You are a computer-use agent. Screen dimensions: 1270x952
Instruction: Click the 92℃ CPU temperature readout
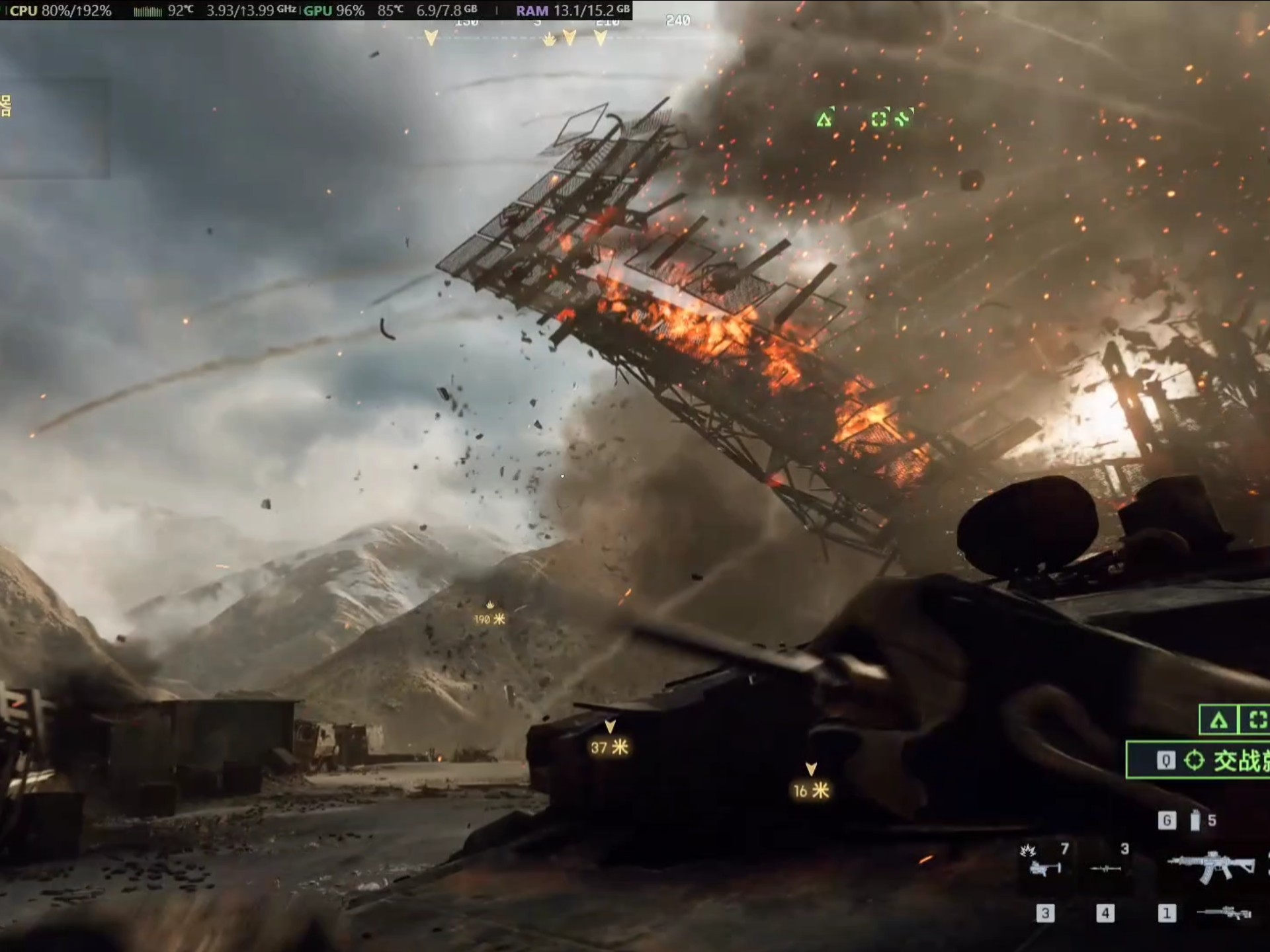(181, 11)
